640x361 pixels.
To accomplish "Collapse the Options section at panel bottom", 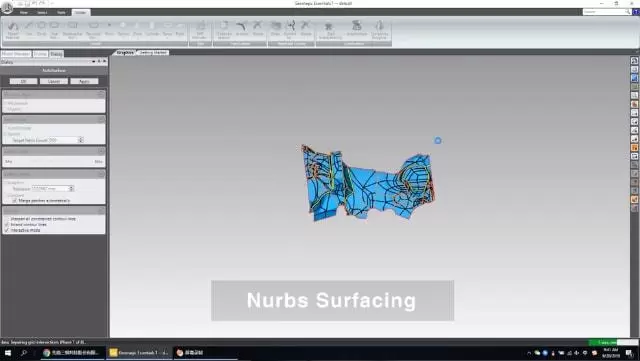I will click(101, 210).
